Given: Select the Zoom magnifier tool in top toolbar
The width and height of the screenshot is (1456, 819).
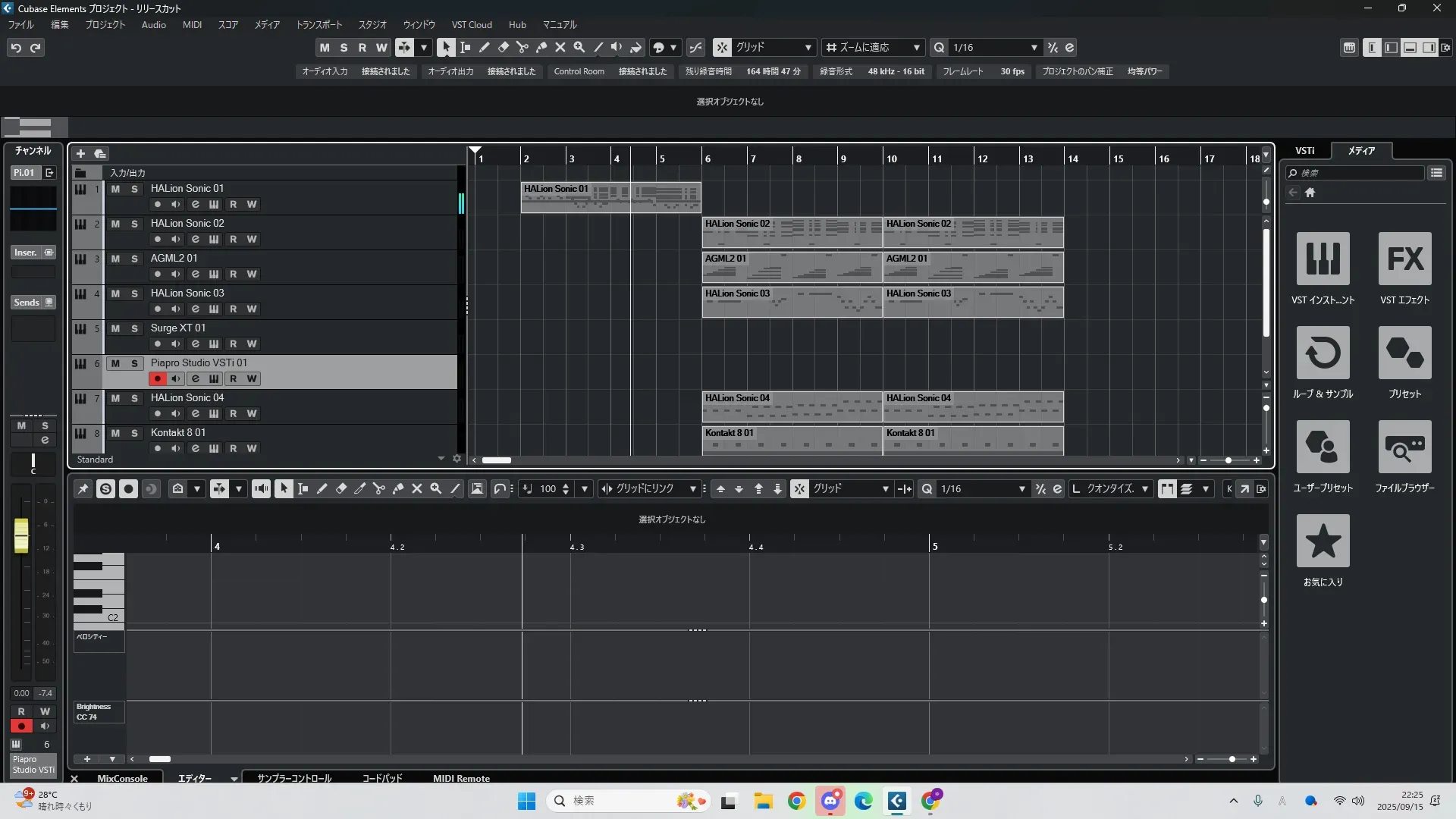Looking at the screenshot, I should click(579, 48).
